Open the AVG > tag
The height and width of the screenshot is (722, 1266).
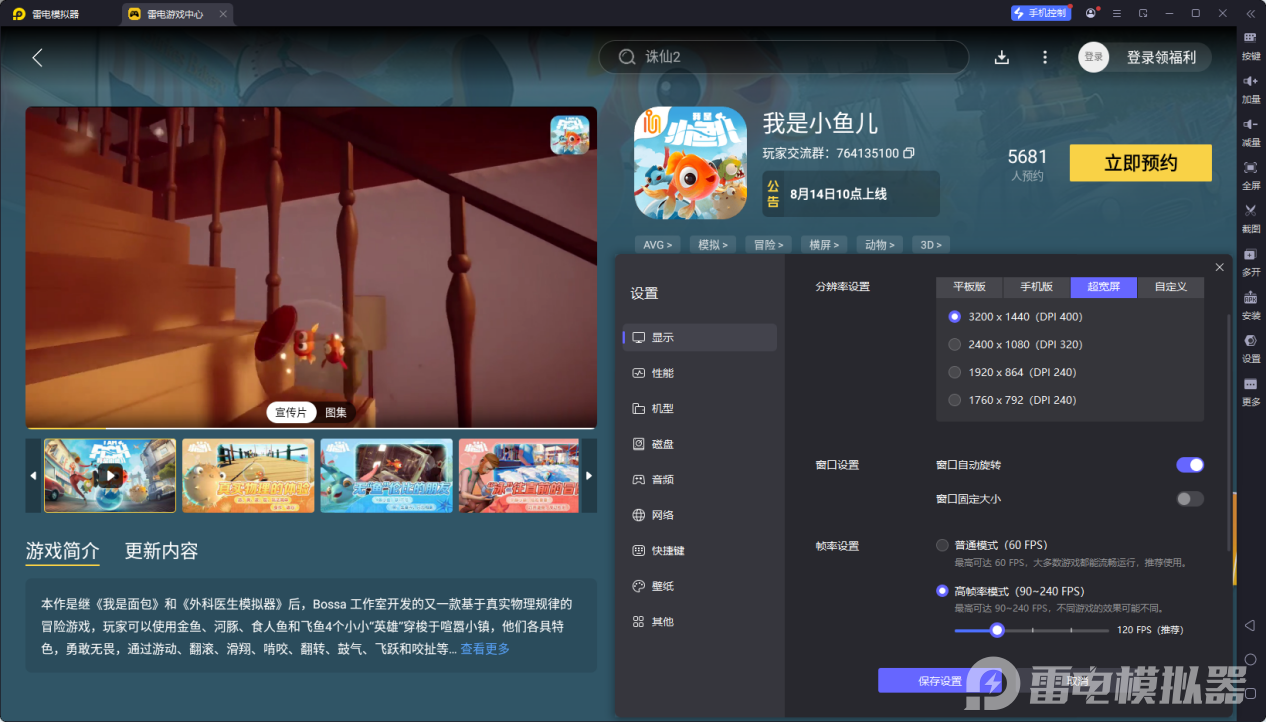pos(657,244)
